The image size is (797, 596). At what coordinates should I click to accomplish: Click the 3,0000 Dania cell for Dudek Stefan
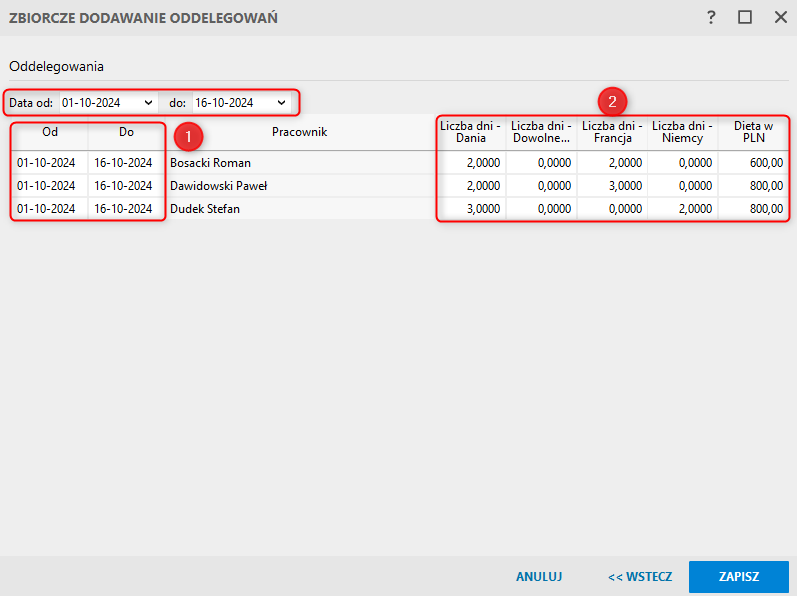(x=471, y=209)
